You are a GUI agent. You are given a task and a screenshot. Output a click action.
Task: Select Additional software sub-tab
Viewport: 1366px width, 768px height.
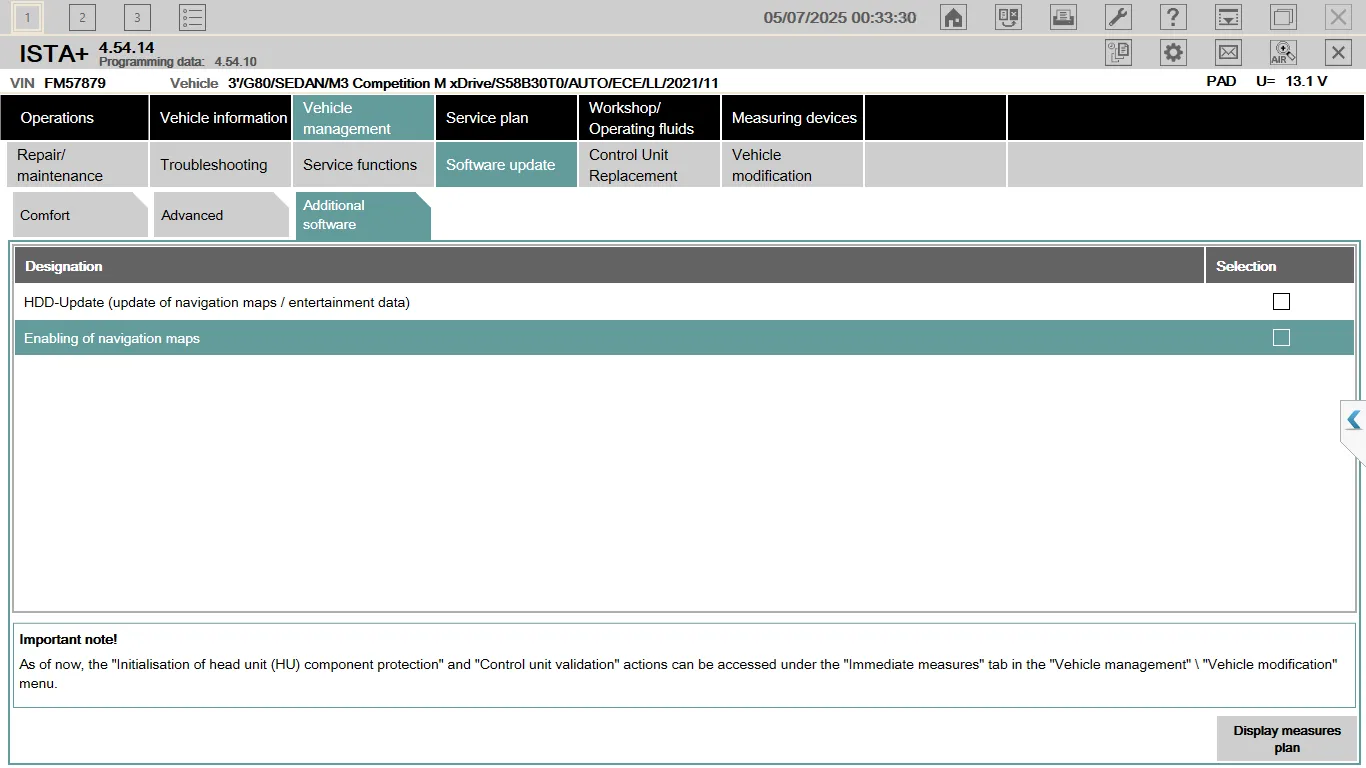click(363, 215)
